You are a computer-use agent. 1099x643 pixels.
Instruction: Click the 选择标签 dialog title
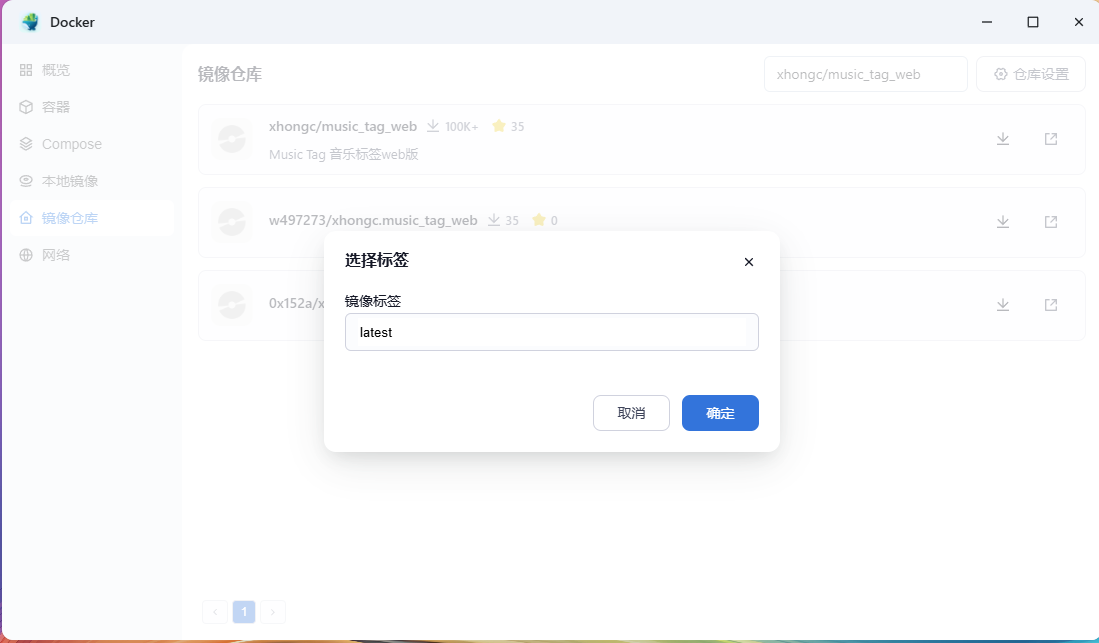click(377, 260)
